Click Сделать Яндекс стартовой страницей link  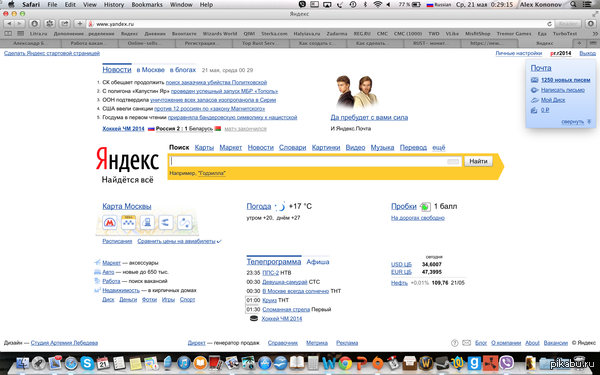[52, 53]
